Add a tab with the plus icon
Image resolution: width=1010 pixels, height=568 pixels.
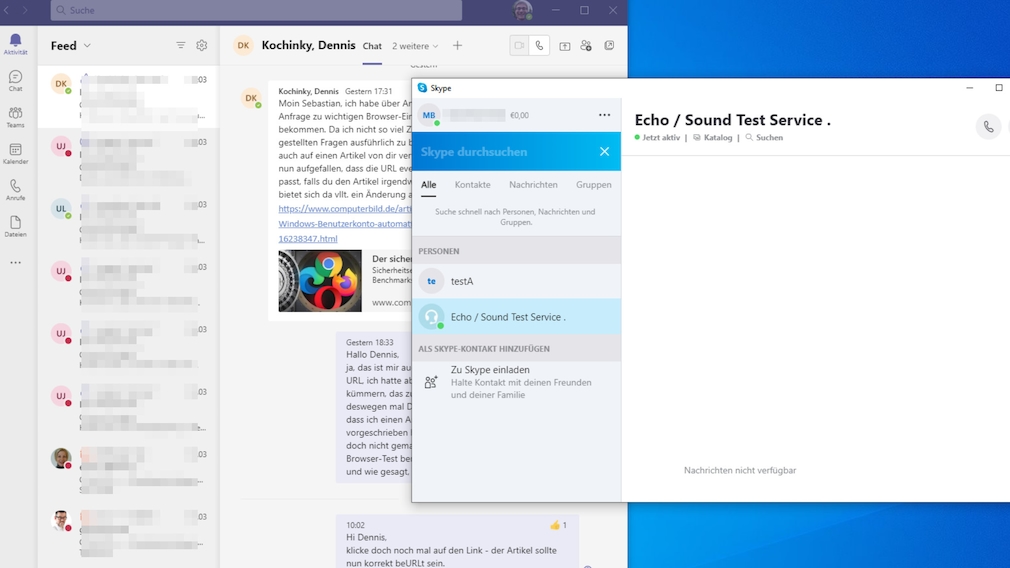(x=457, y=46)
